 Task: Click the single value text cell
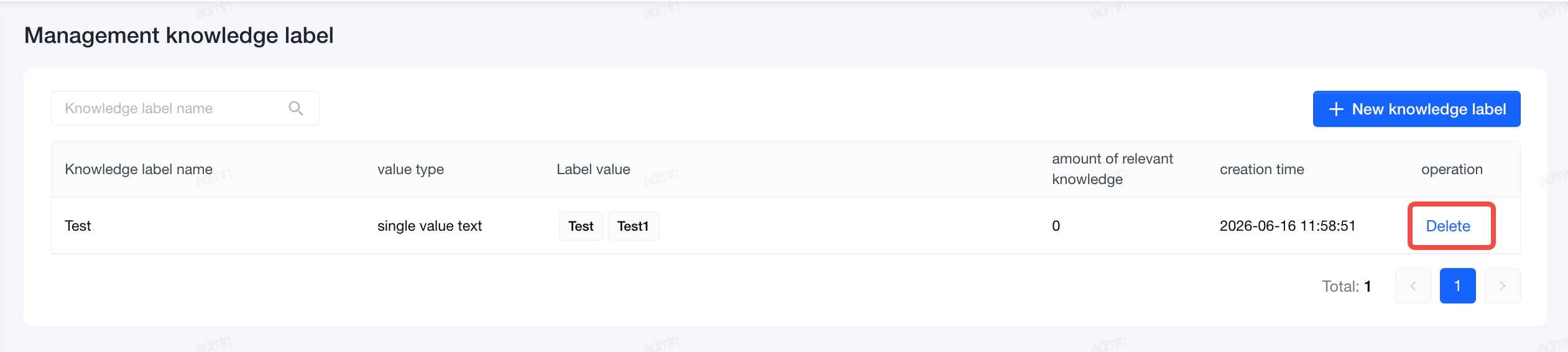[430, 226]
